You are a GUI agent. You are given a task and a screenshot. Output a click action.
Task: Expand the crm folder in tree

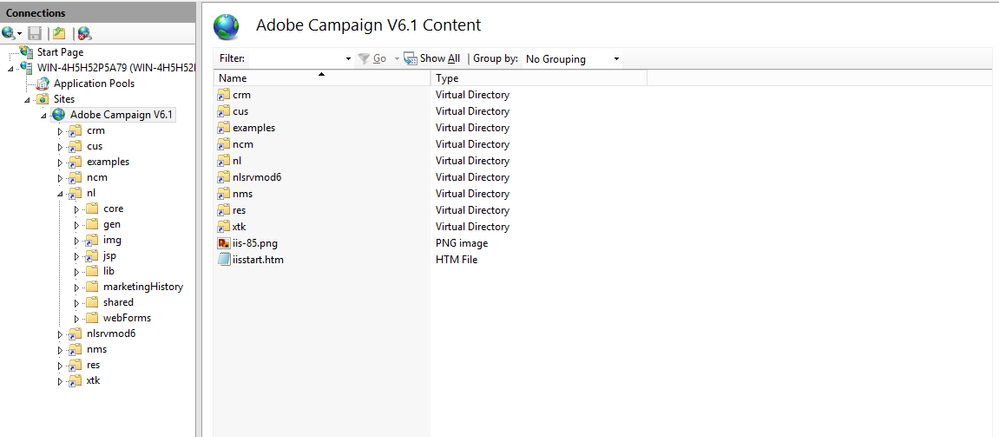click(x=60, y=131)
